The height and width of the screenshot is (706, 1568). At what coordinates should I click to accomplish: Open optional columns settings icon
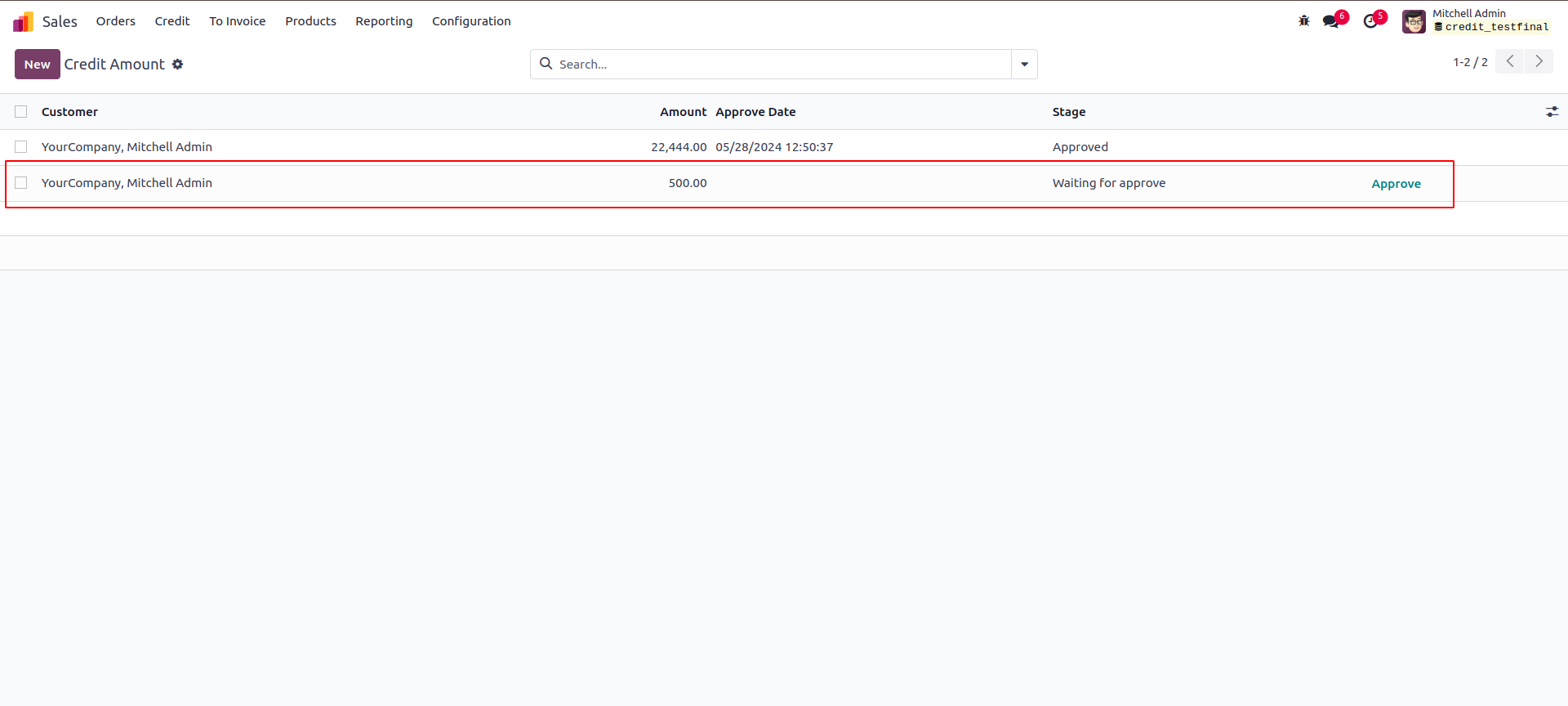click(1552, 112)
